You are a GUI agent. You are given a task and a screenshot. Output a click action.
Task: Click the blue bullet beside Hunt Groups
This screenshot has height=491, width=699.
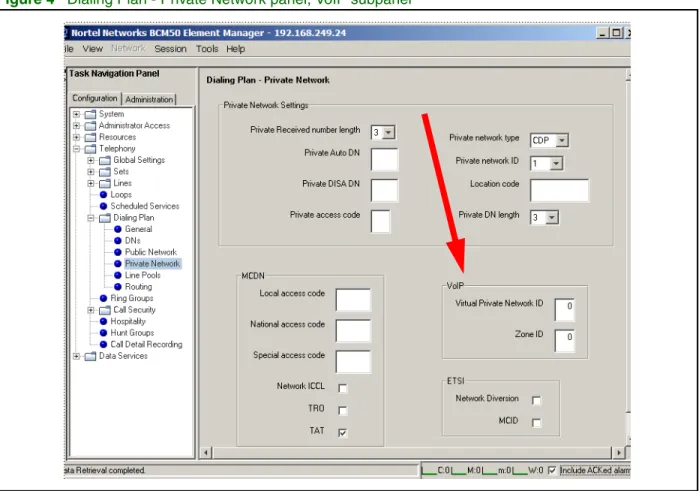tap(103, 333)
